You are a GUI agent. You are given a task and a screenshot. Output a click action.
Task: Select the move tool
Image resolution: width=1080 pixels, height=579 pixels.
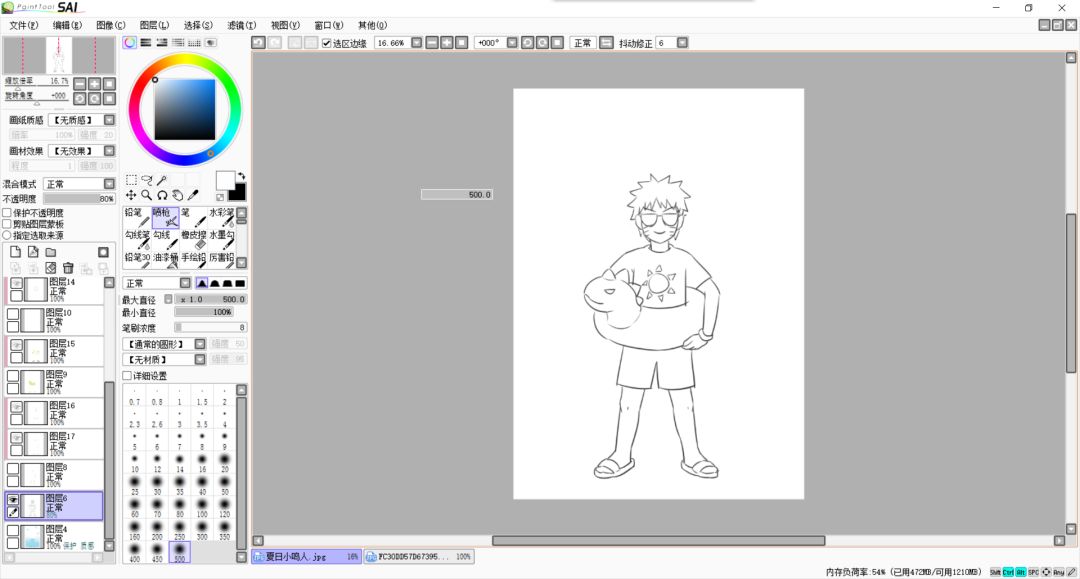(x=131, y=196)
